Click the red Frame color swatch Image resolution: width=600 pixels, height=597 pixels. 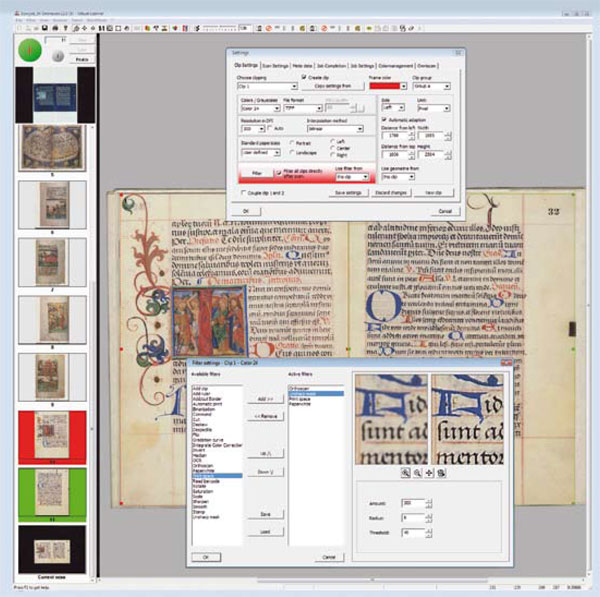385,86
